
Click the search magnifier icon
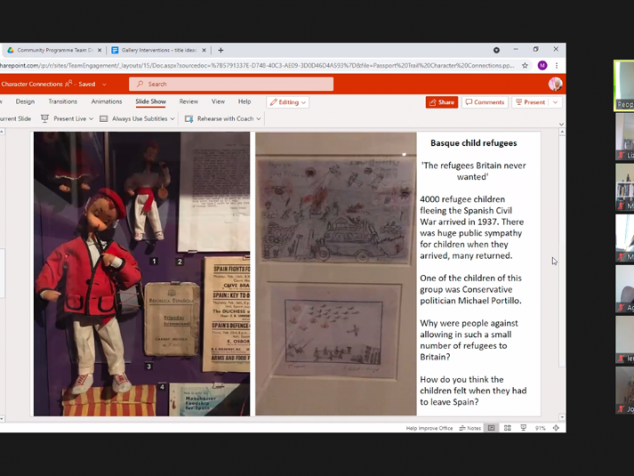click(x=140, y=84)
